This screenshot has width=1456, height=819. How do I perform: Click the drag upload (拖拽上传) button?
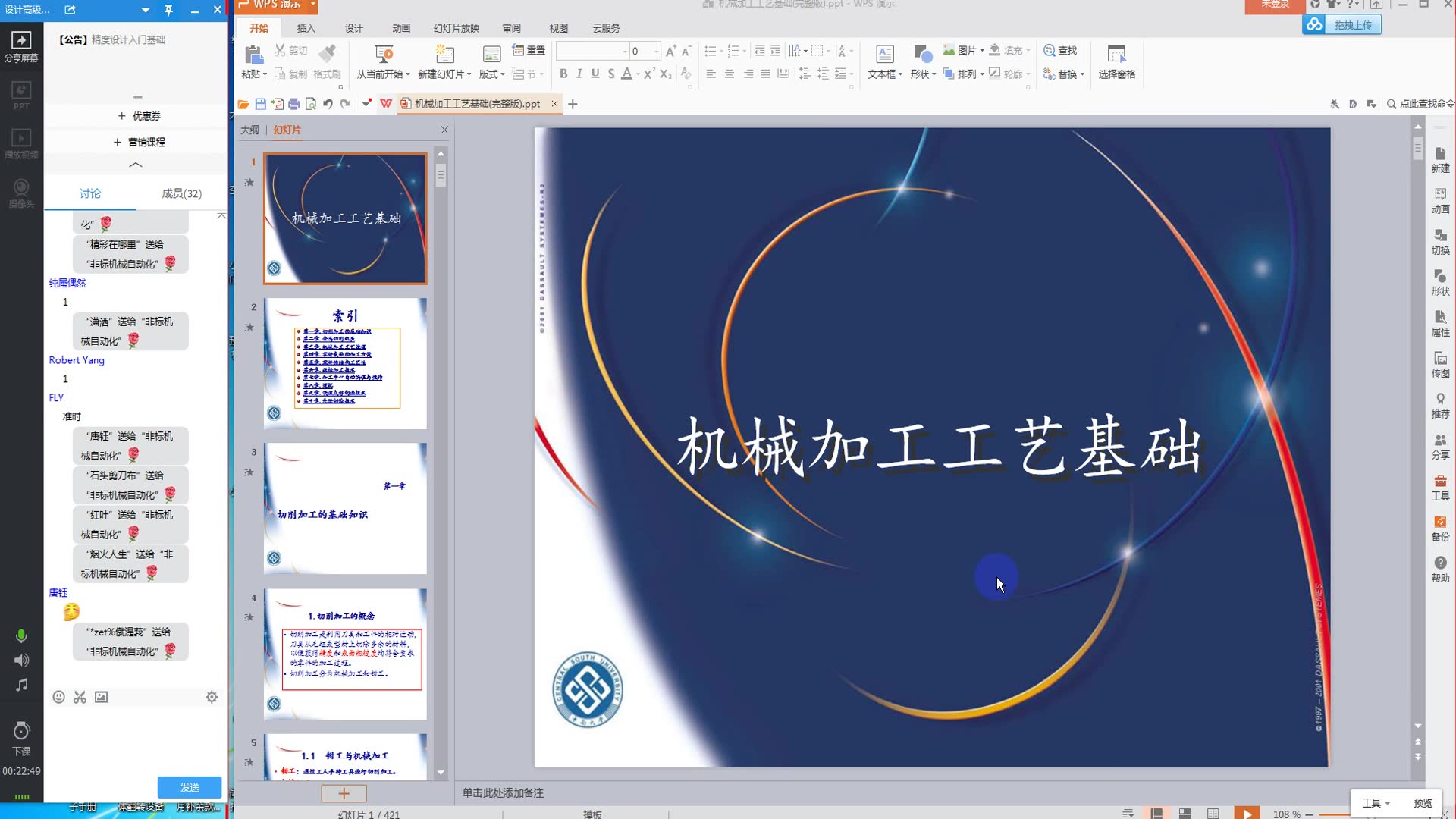pos(1342,25)
